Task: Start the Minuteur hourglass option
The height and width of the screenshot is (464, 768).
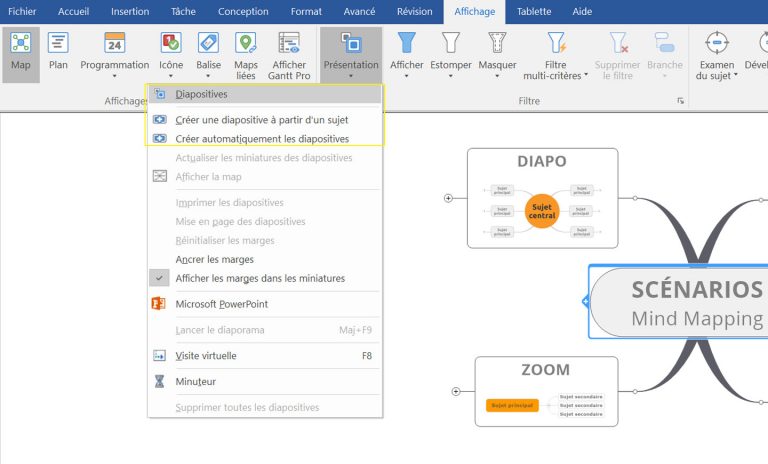Action: [195, 381]
